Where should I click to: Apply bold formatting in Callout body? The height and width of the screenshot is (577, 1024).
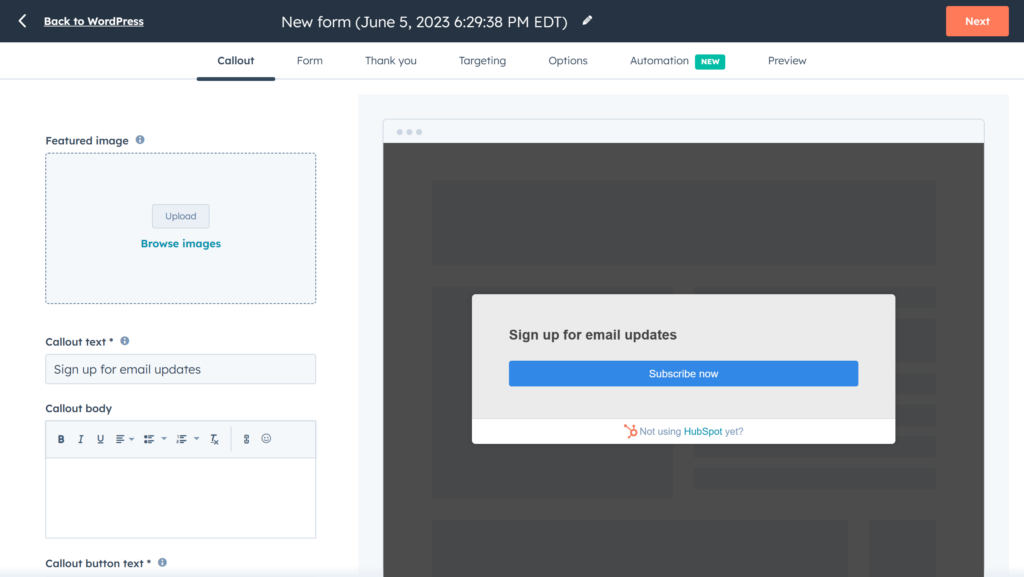[61, 439]
